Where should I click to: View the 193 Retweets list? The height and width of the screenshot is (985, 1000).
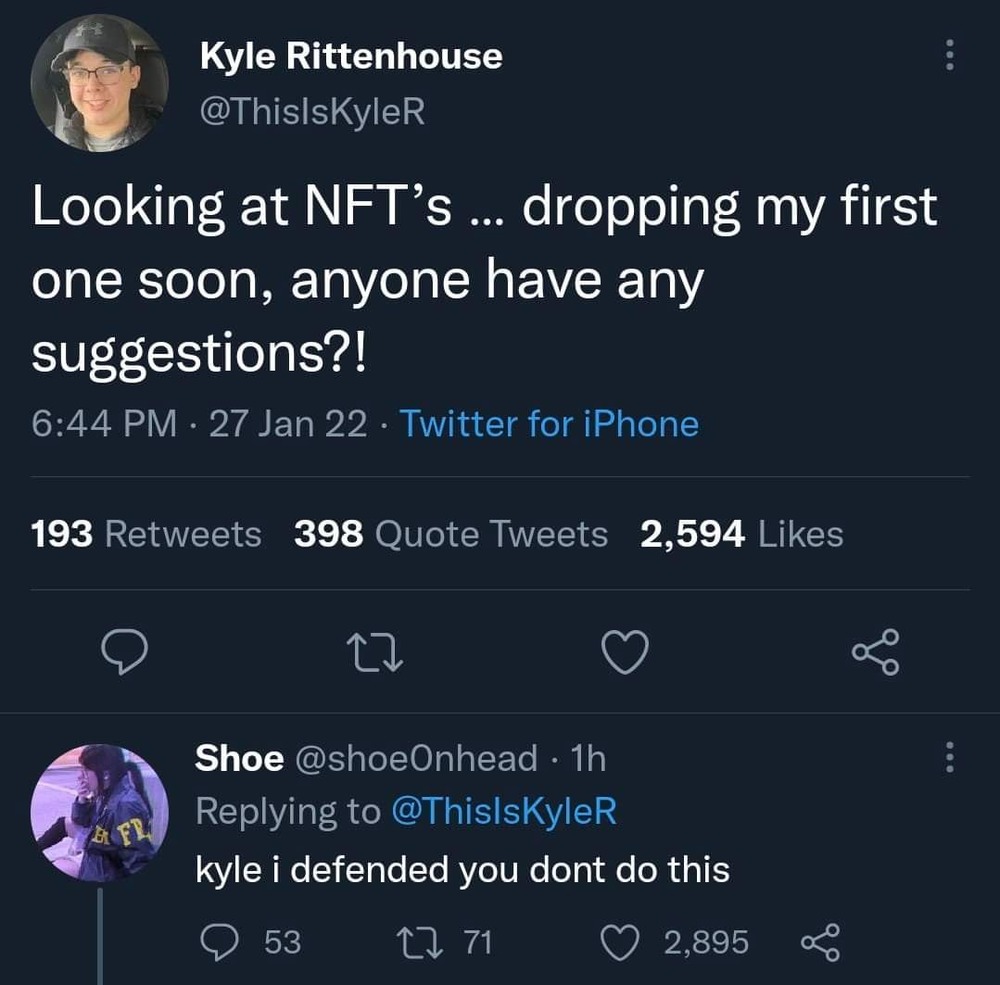pyautogui.click(x=146, y=535)
